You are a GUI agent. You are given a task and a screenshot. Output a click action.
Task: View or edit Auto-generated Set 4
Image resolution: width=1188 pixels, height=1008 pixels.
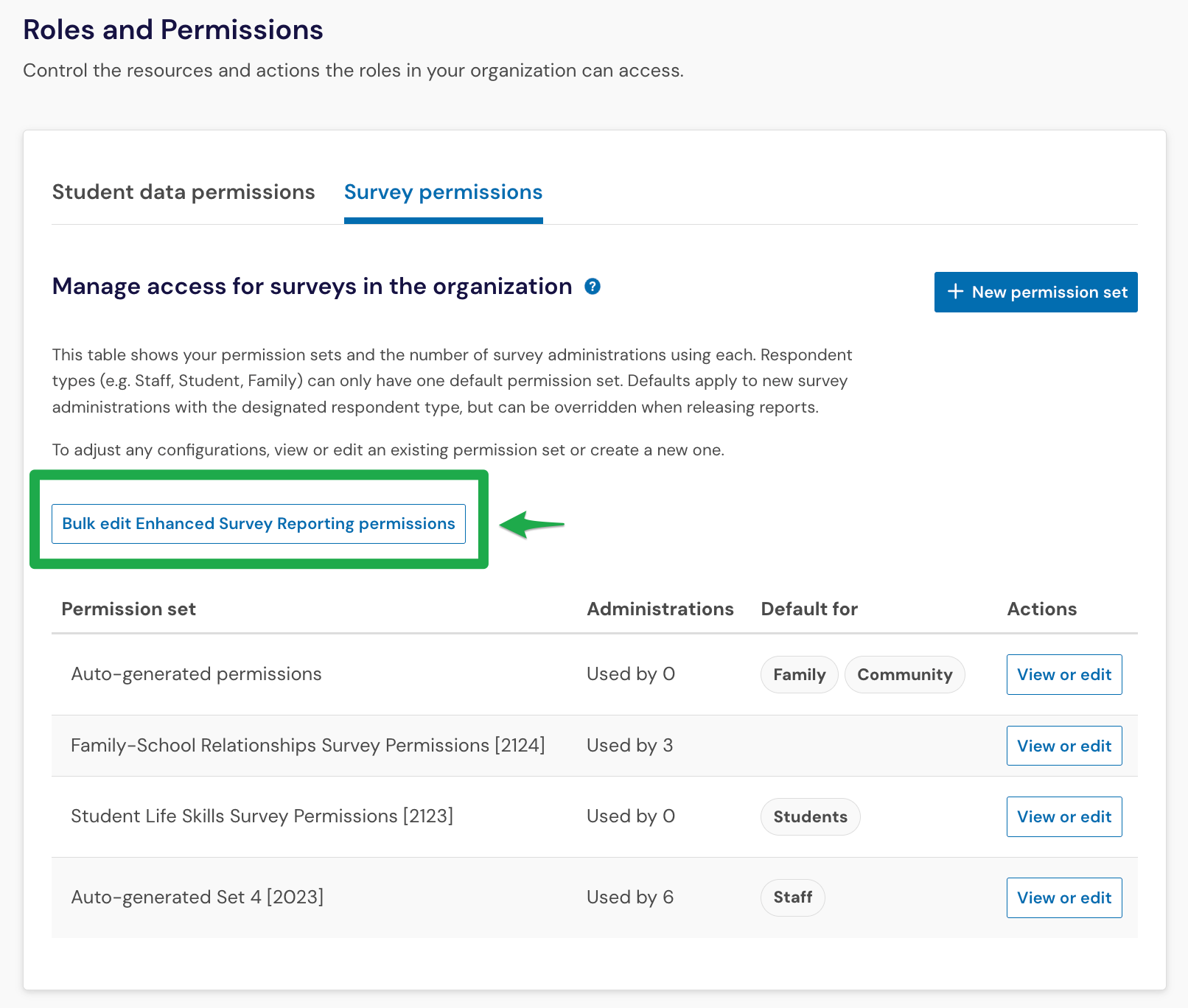click(x=1064, y=897)
